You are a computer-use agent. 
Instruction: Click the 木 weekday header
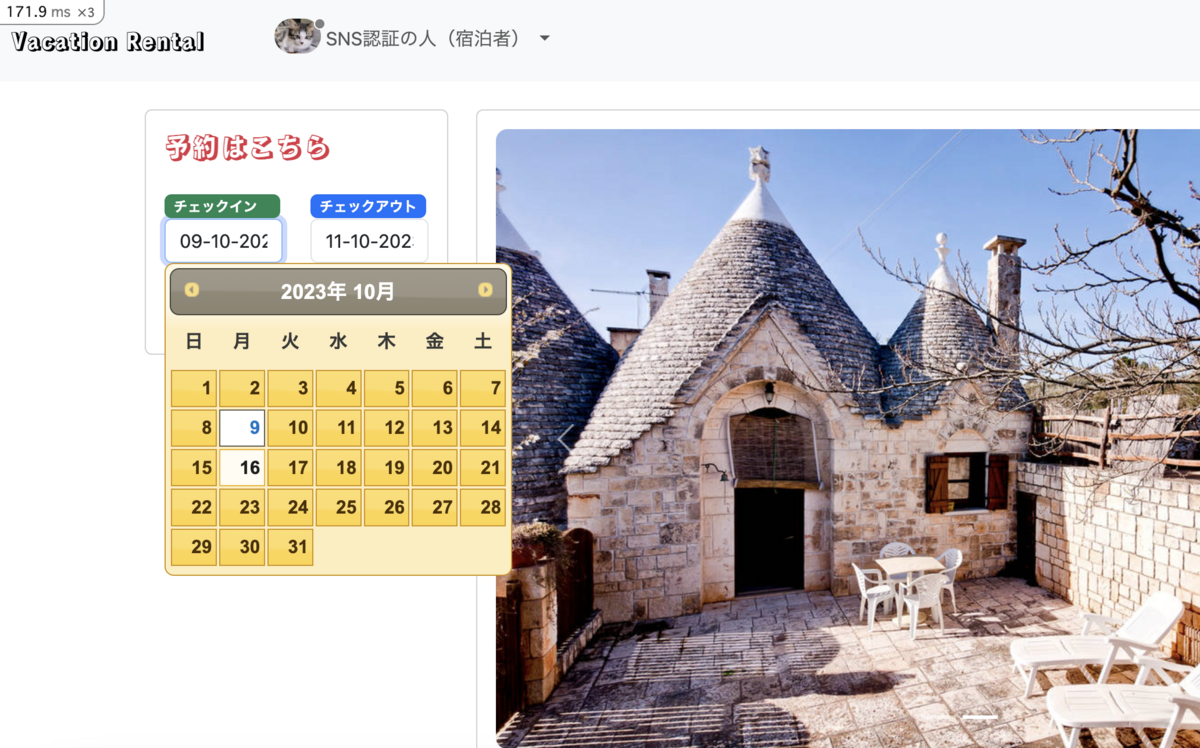(386, 341)
